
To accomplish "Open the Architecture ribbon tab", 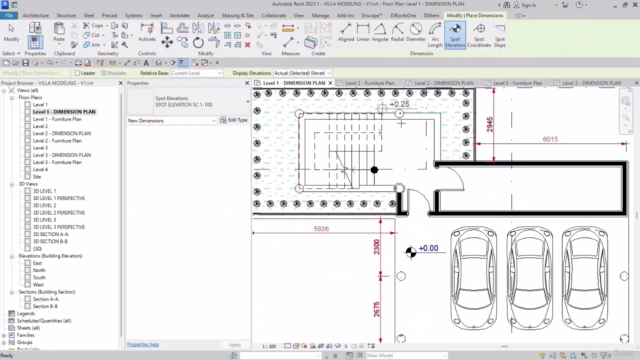I will [36, 16].
